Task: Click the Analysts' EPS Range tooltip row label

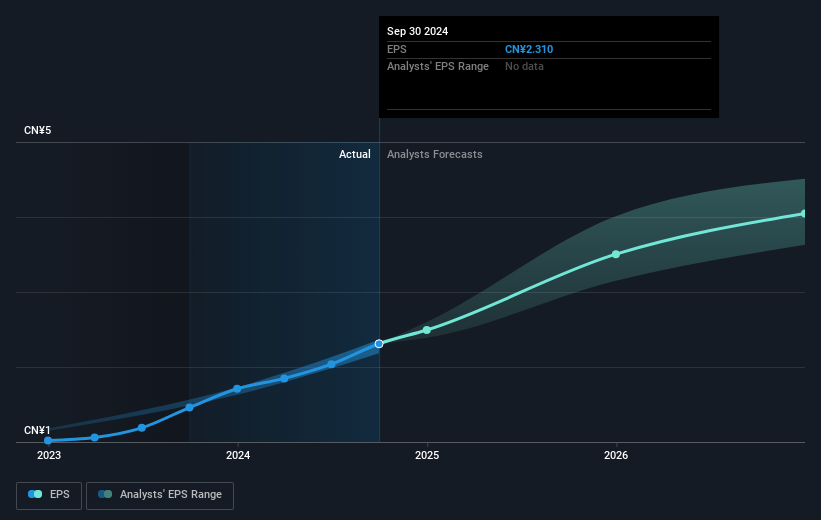Action: pos(438,67)
